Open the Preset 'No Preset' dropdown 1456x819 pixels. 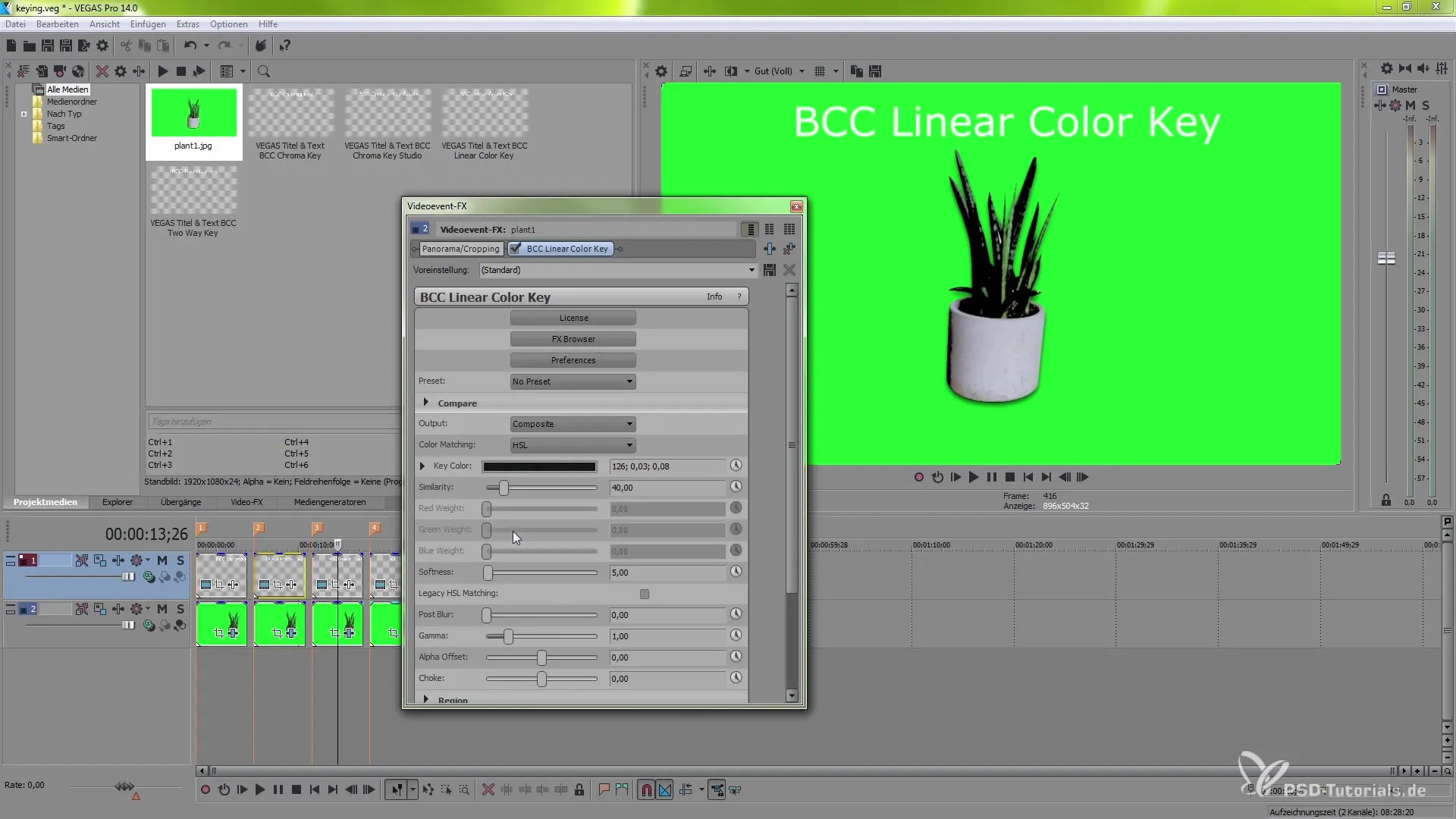tap(573, 381)
